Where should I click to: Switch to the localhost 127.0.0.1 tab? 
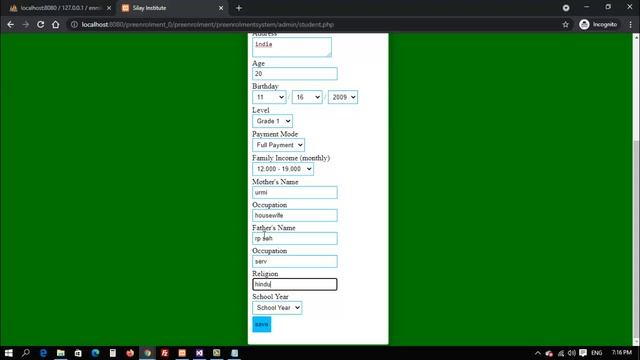coord(60,8)
